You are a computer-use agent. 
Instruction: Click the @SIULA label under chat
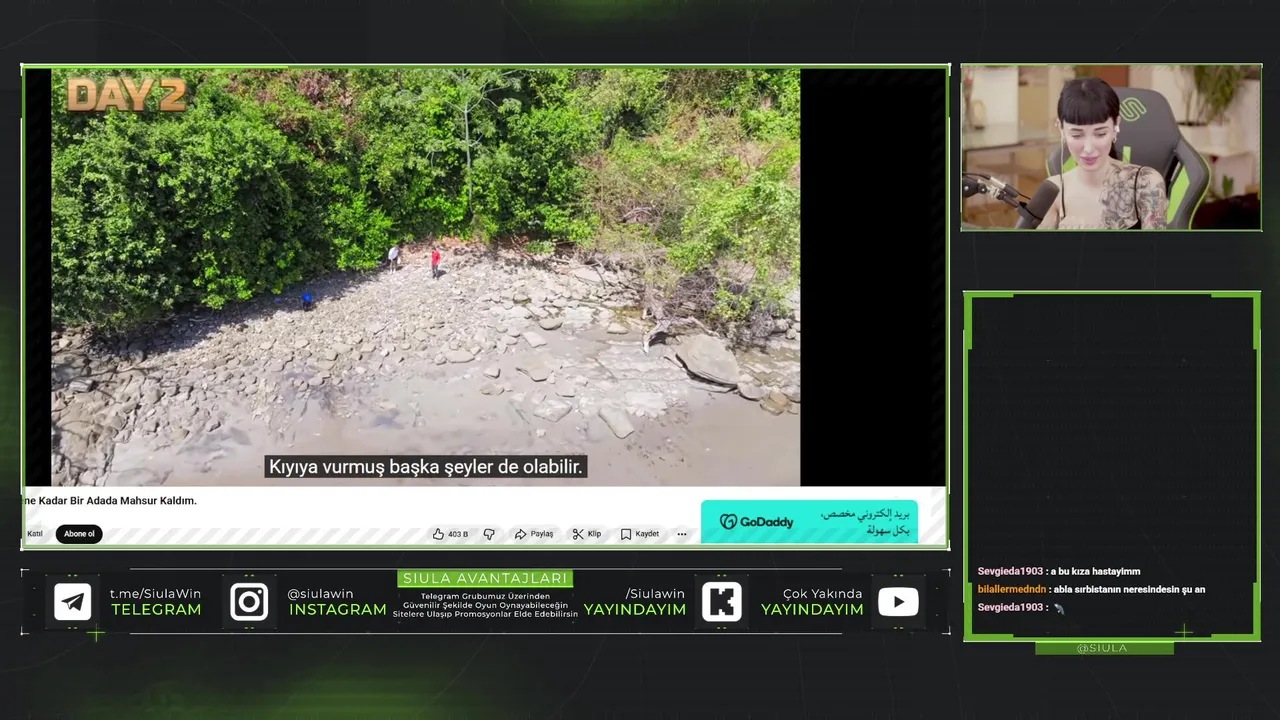pyautogui.click(x=1103, y=648)
